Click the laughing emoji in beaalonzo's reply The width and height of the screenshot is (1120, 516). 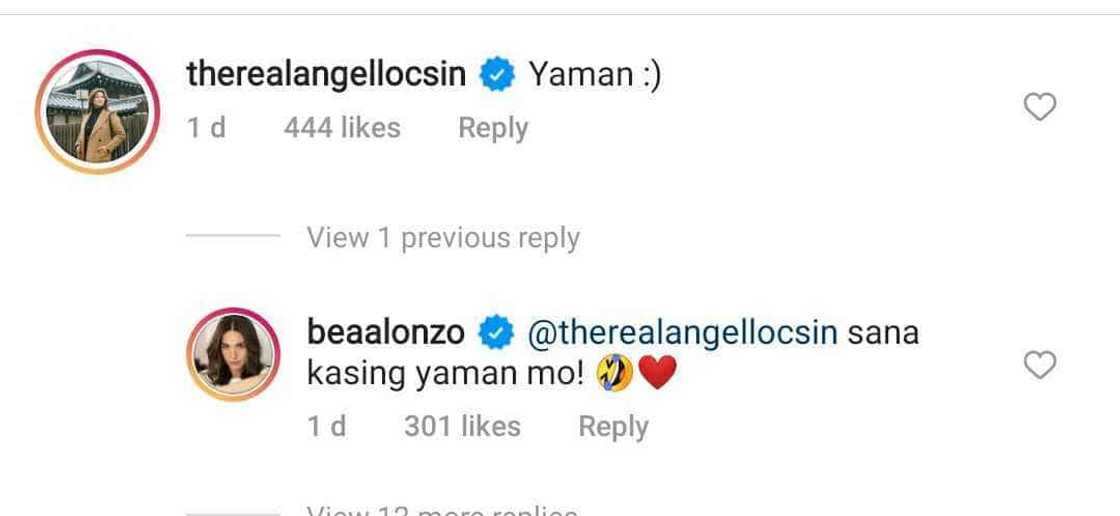coord(616,373)
